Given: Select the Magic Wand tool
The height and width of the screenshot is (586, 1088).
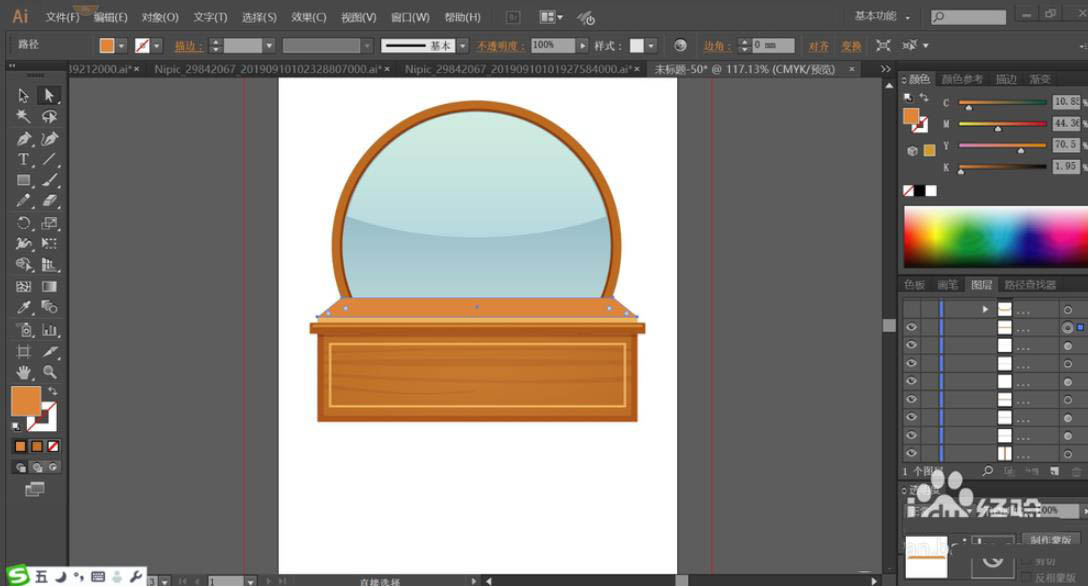Looking at the screenshot, I should 23,117.
